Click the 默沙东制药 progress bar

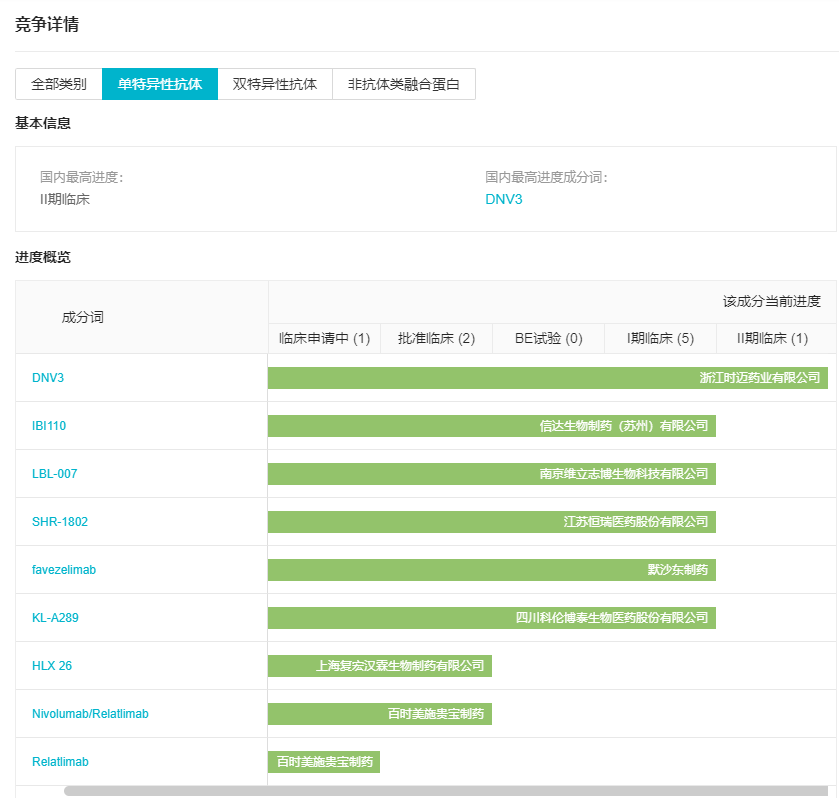(492, 570)
